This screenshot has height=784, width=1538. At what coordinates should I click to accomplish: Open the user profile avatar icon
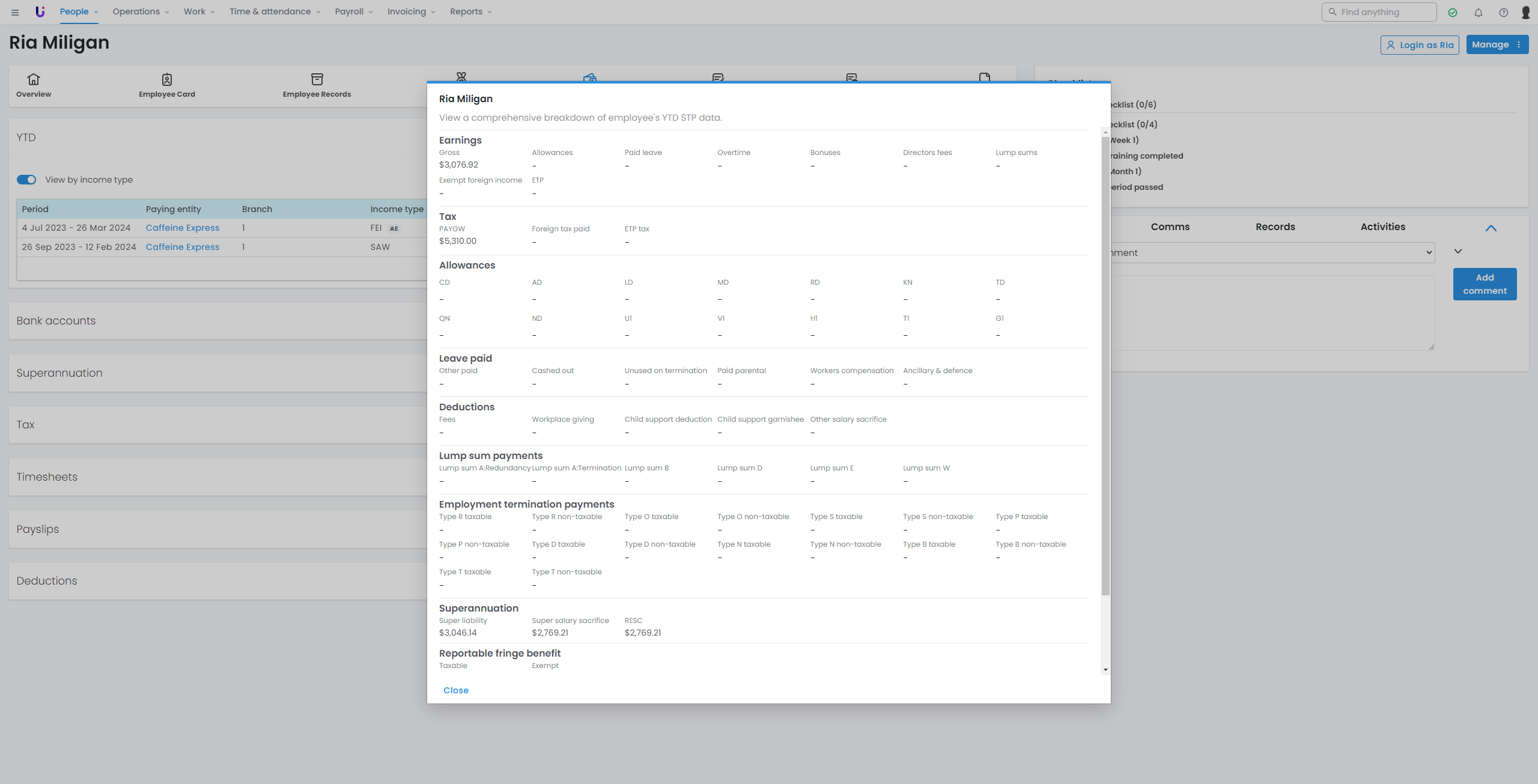(1525, 13)
